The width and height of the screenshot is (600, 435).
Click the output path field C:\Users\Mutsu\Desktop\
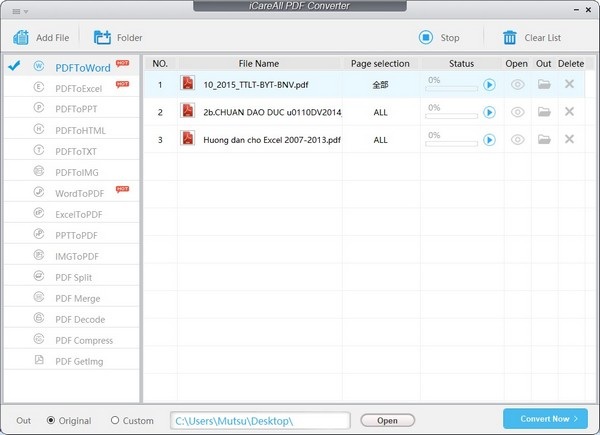260,421
